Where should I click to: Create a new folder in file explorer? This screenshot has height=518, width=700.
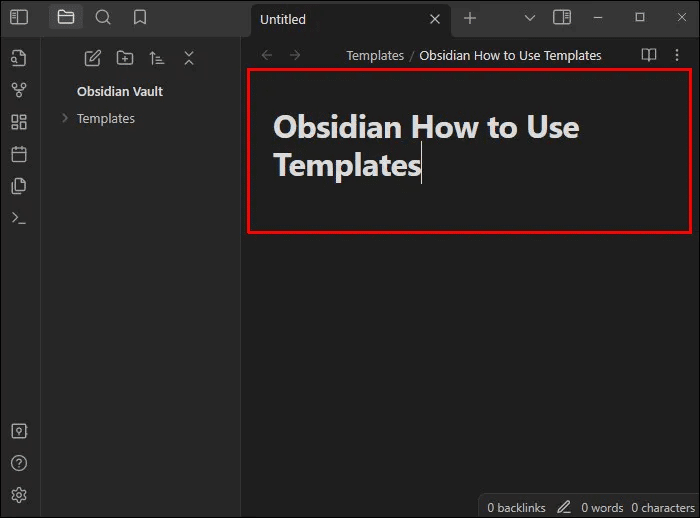point(125,58)
